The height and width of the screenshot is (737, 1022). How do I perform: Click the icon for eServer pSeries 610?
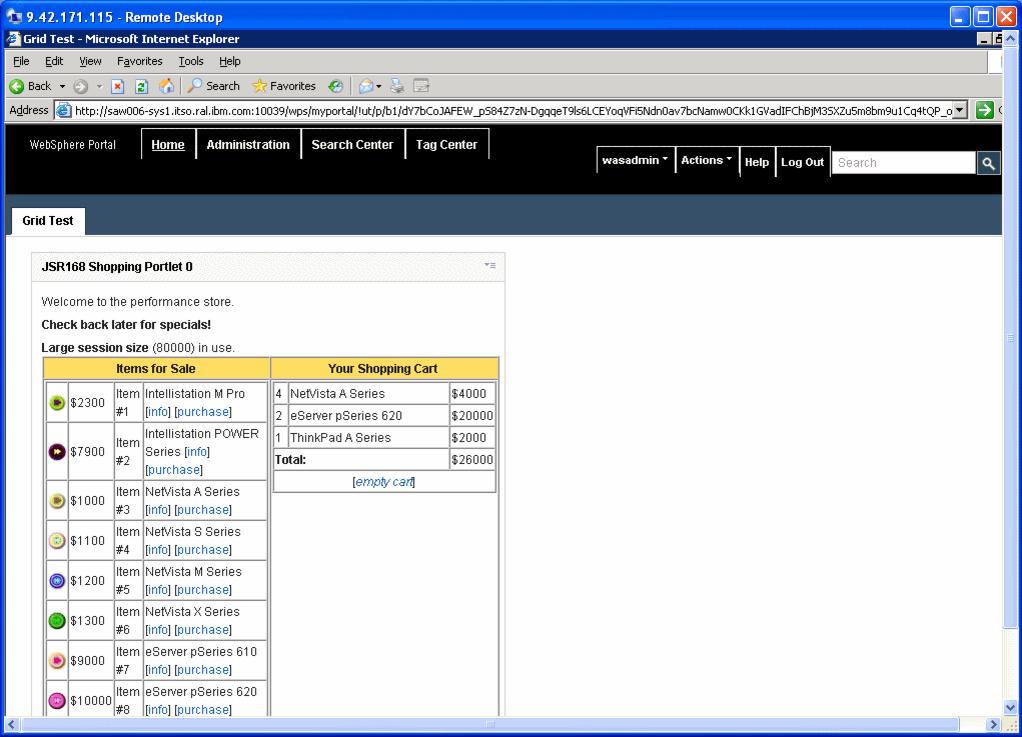click(57, 661)
